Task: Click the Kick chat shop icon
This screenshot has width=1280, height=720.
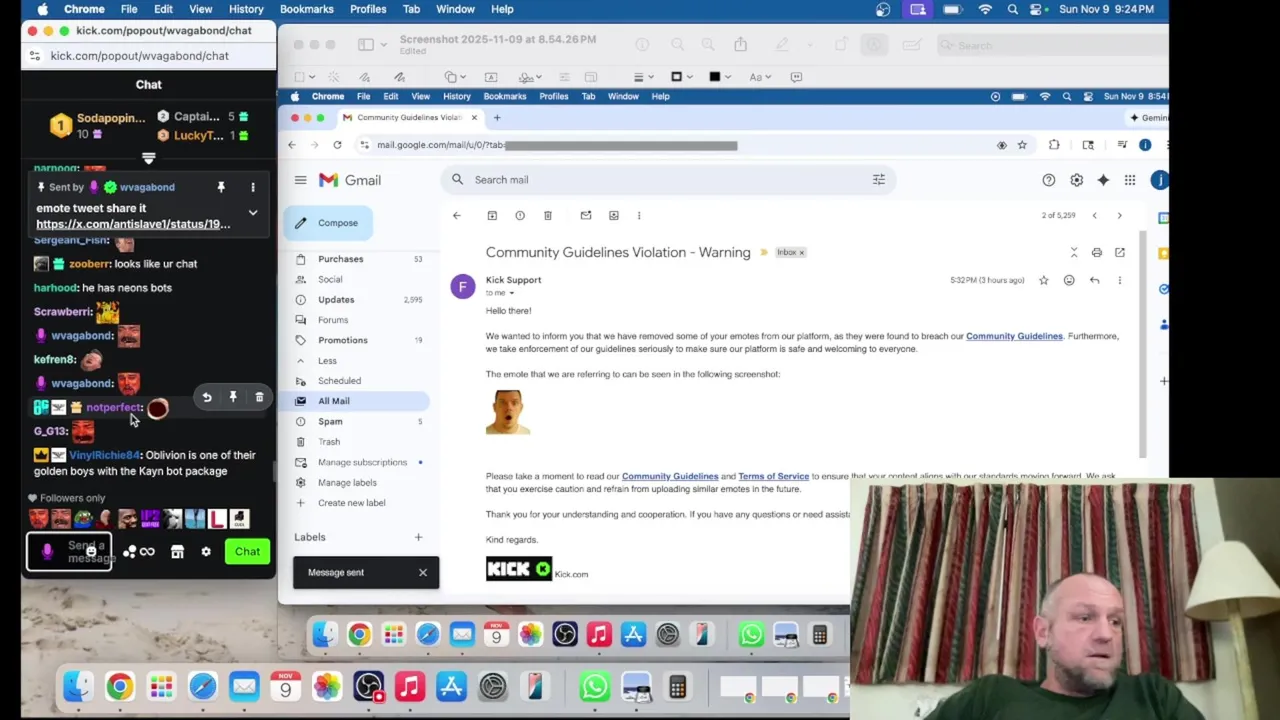Action: [x=177, y=551]
